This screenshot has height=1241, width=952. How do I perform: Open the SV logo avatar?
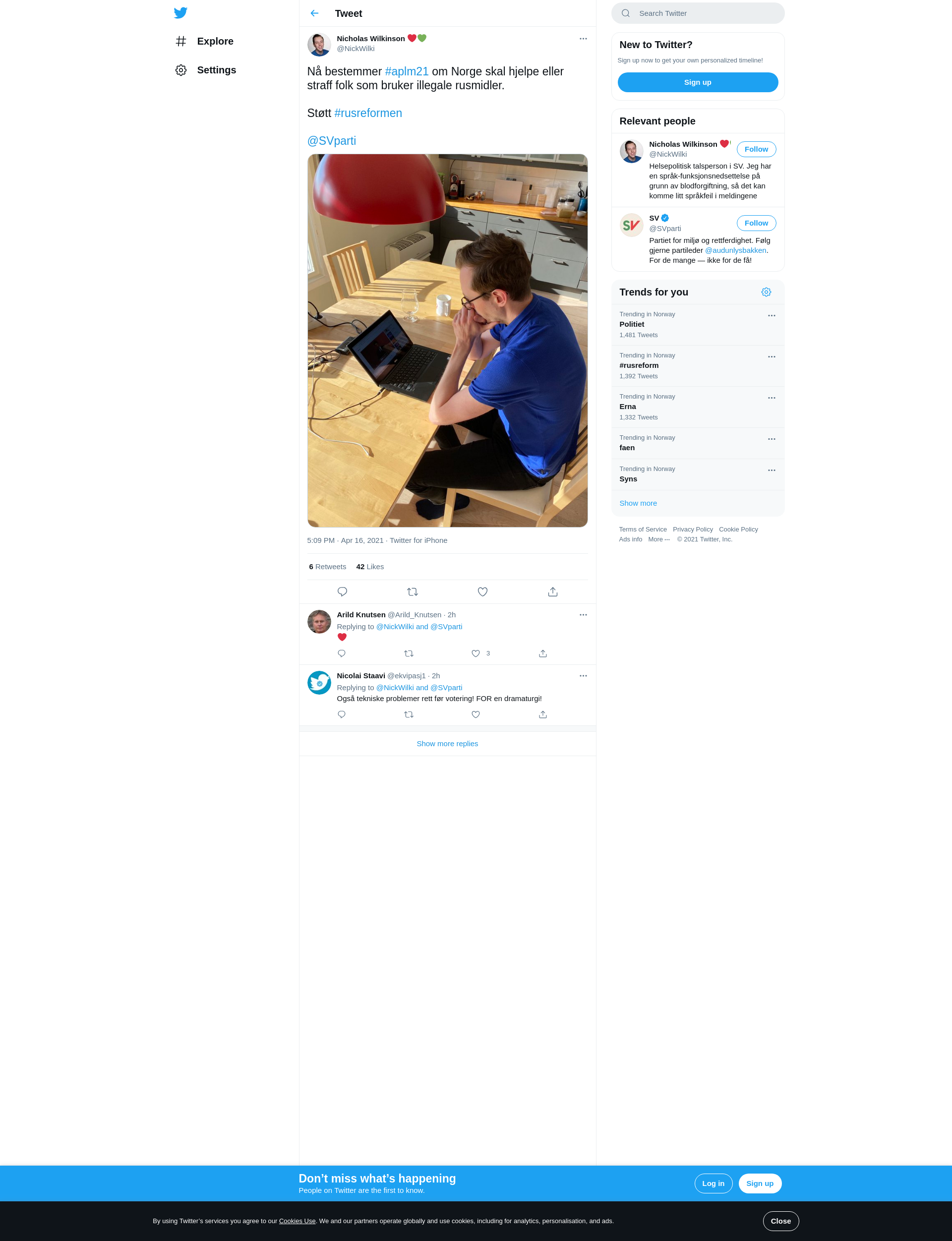631,225
